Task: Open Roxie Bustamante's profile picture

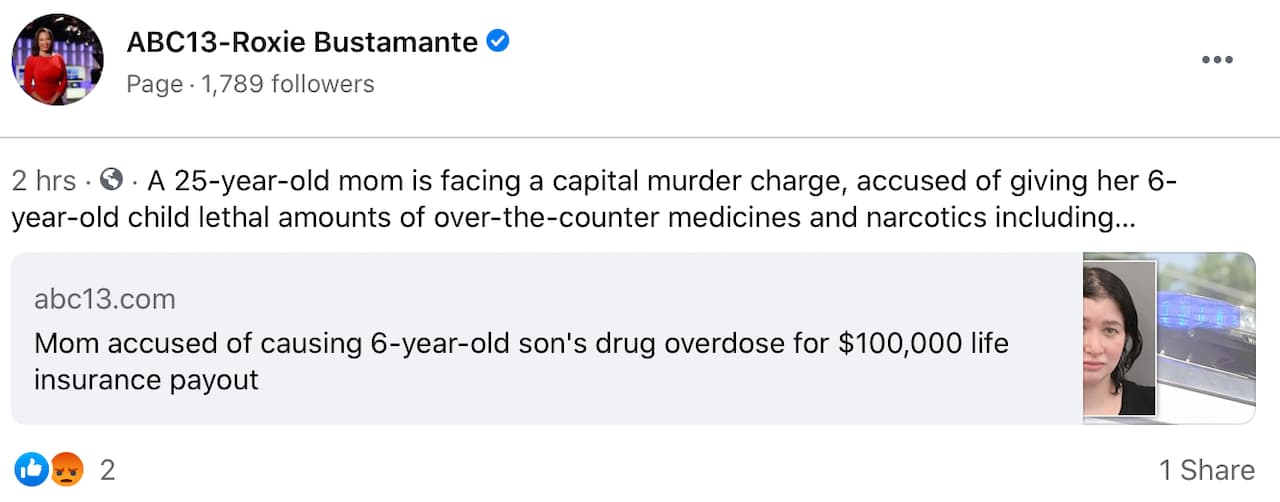Action: click(58, 60)
